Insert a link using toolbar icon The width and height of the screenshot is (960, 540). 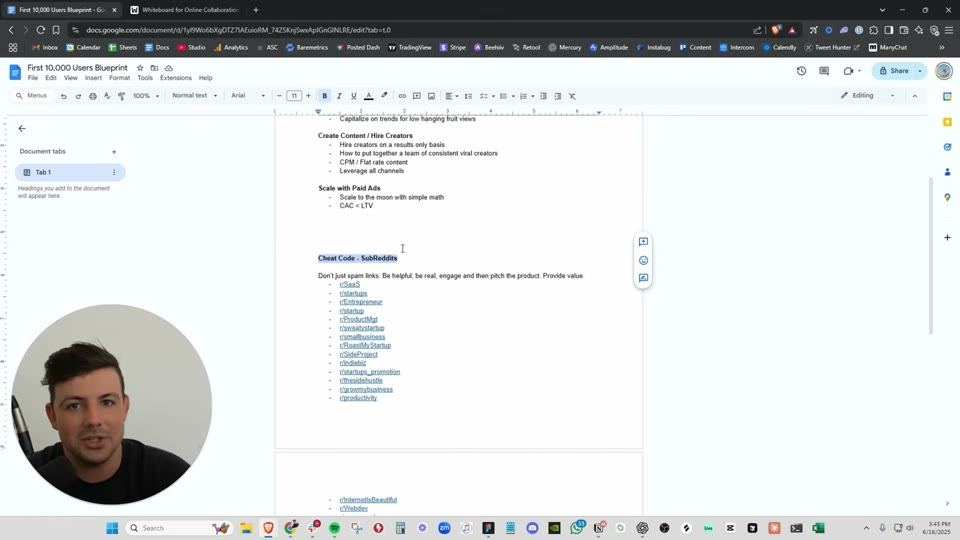[x=402, y=96]
